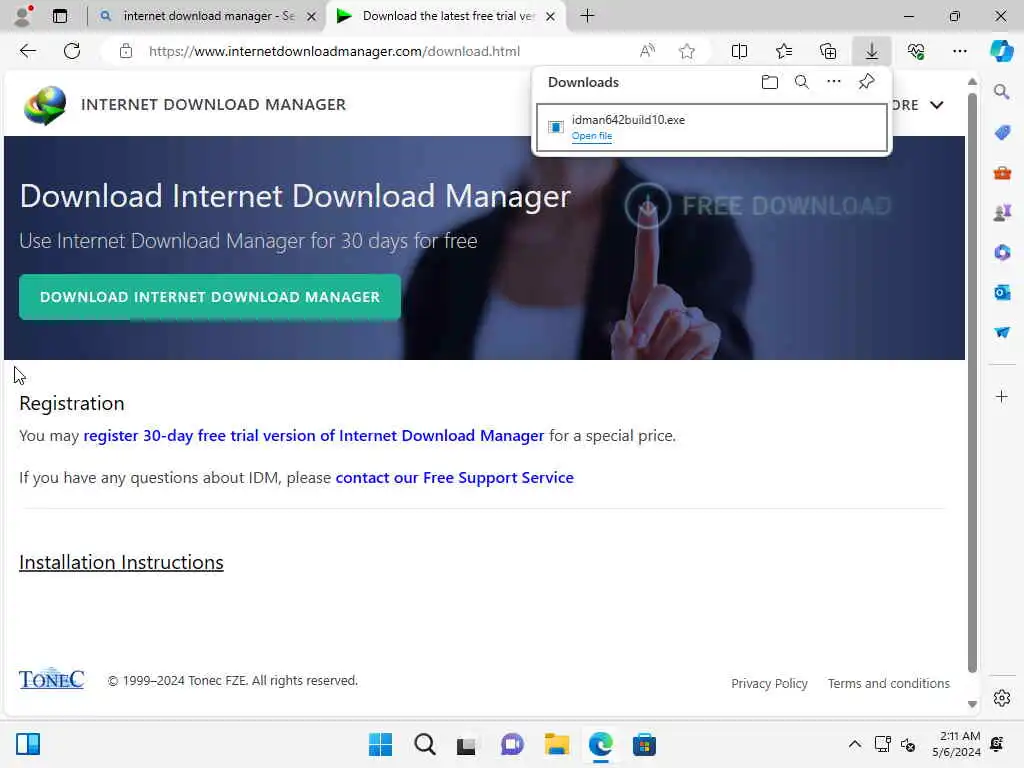1024x768 pixels.
Task: Open sidebar settings gear icon
Action: click(x=1001, y=698)
